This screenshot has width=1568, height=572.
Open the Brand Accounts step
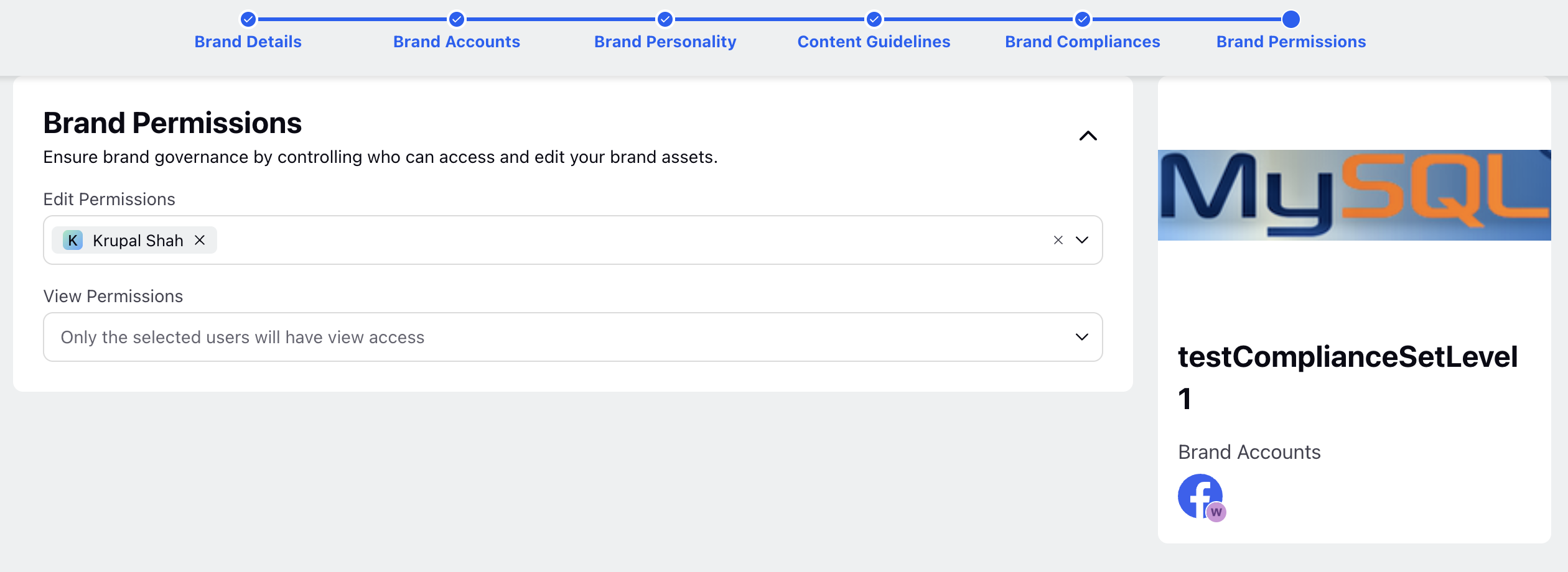click(x=456, y=42)
